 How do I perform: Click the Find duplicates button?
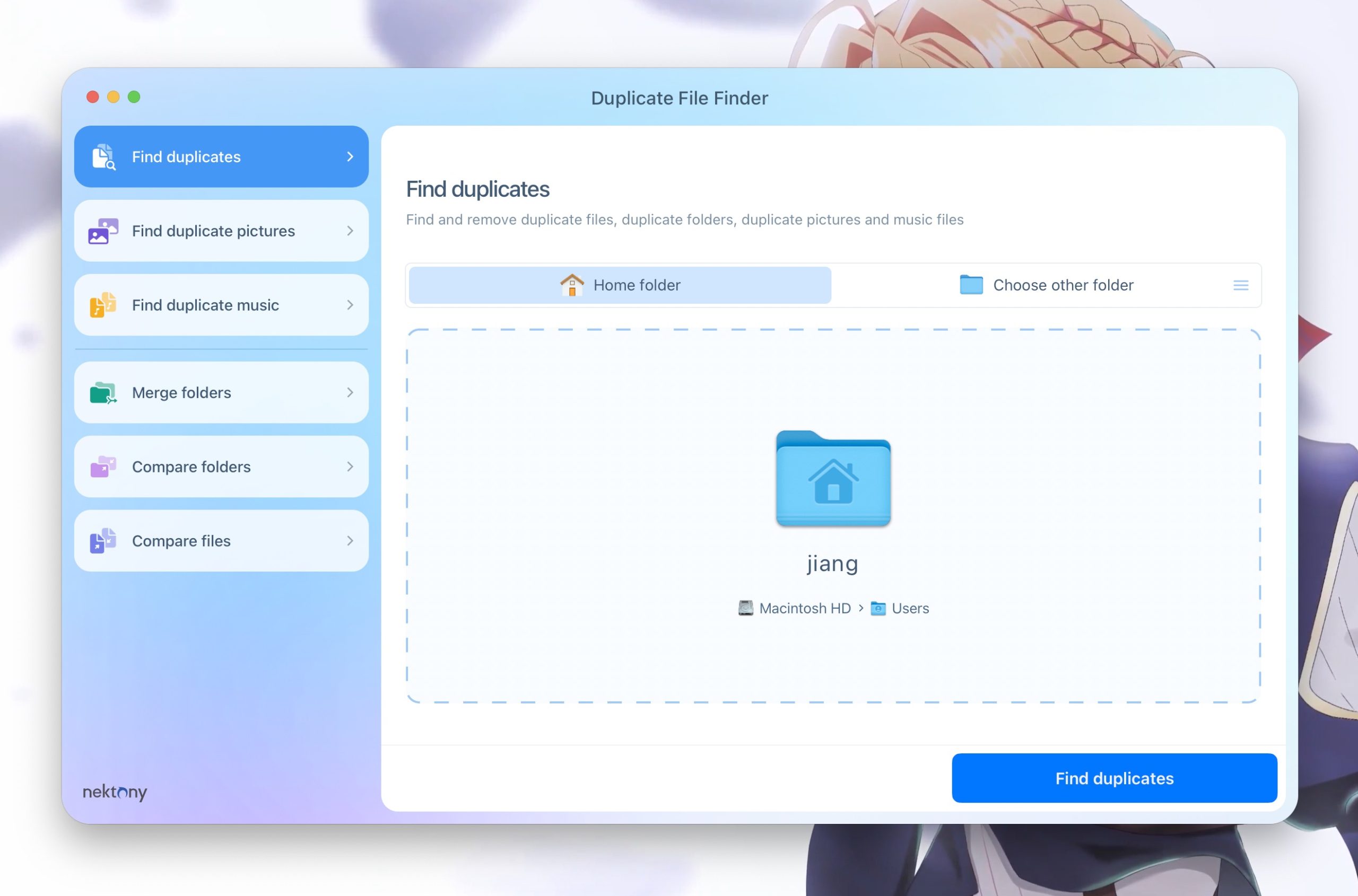click(1114, 778)
